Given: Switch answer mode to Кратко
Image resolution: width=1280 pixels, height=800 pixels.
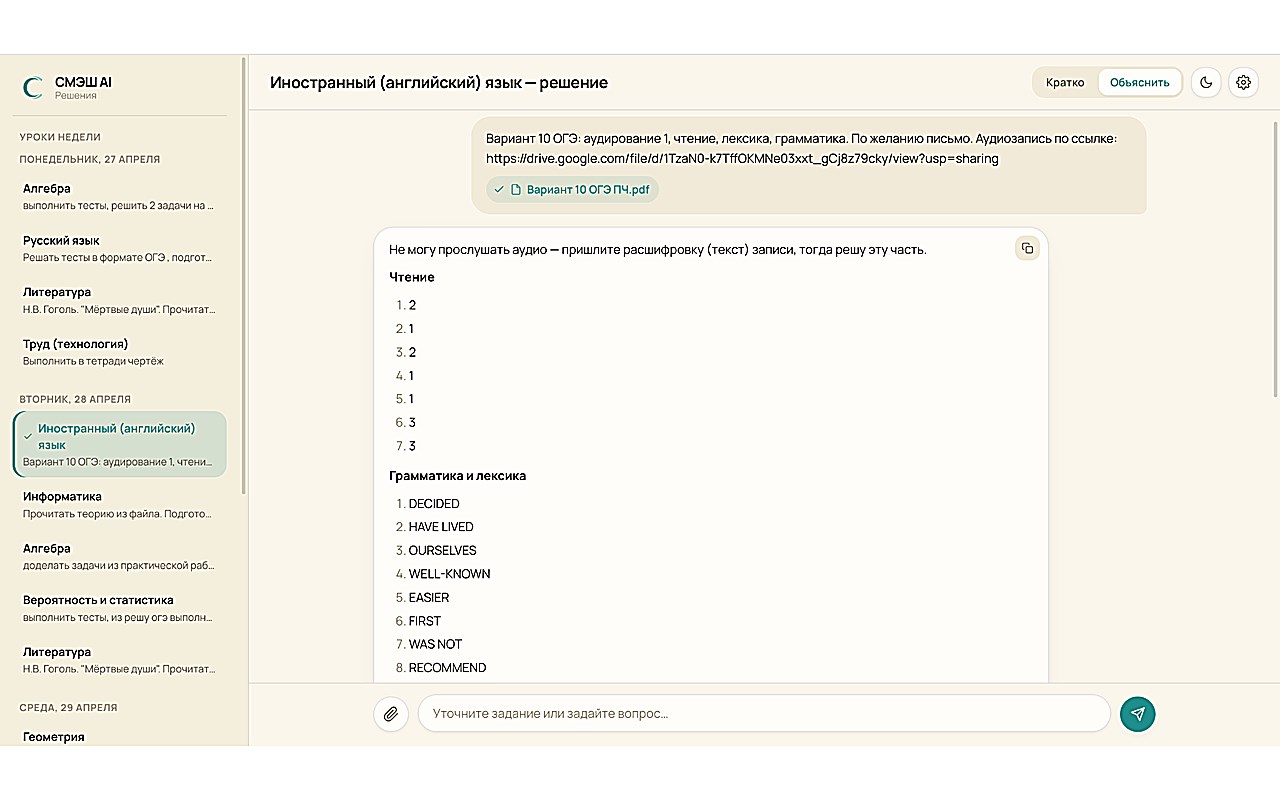Looking at the screenshot, I should tap(1065, 82).
